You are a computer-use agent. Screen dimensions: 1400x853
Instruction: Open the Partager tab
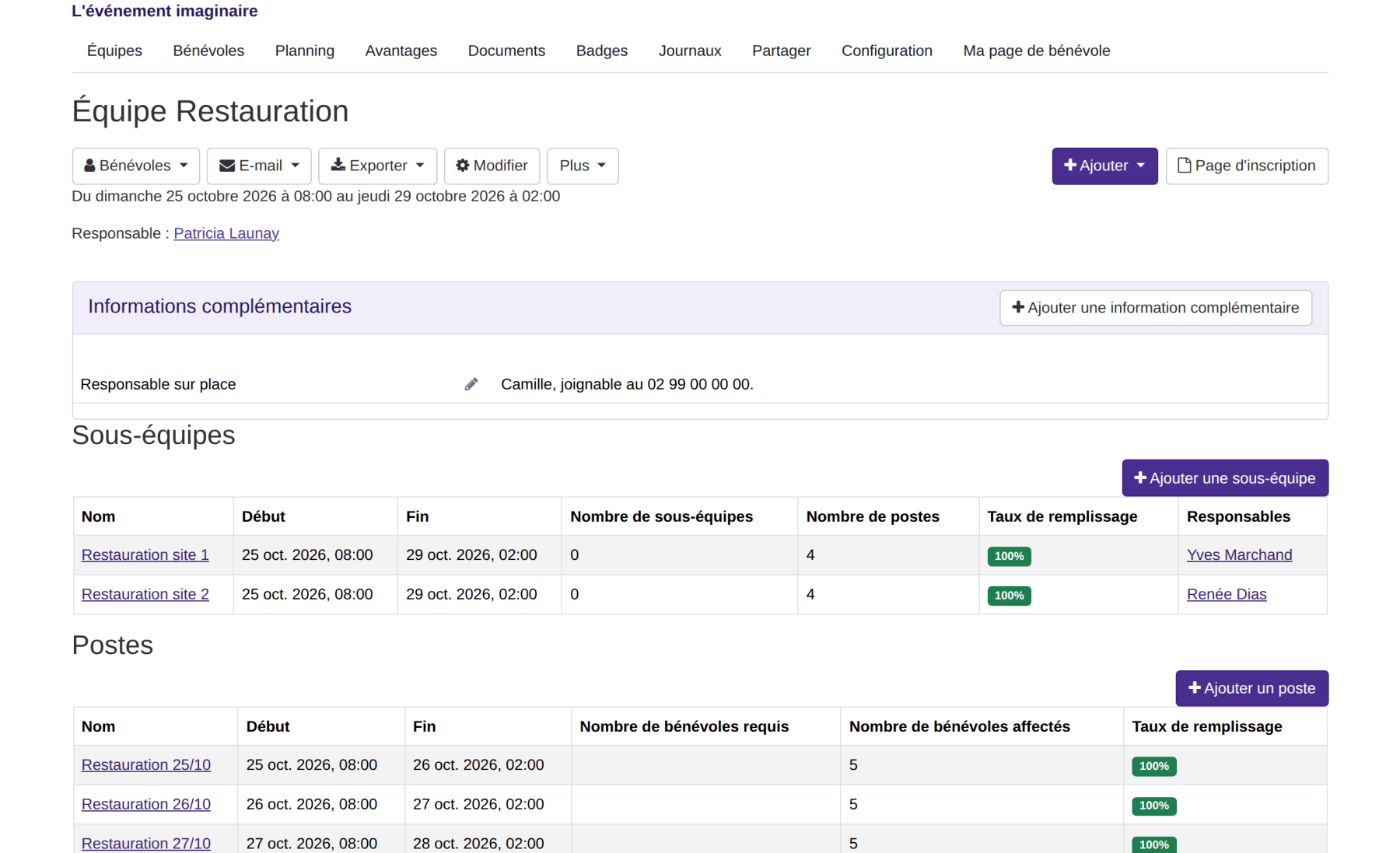[782, 51]
